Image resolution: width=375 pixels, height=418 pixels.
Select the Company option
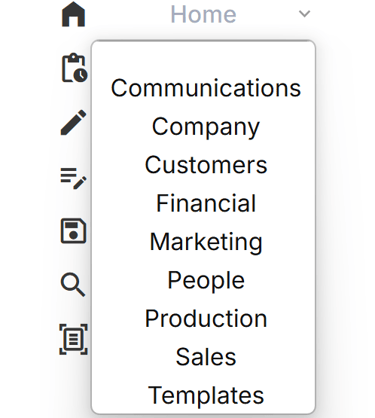point(206,127)
